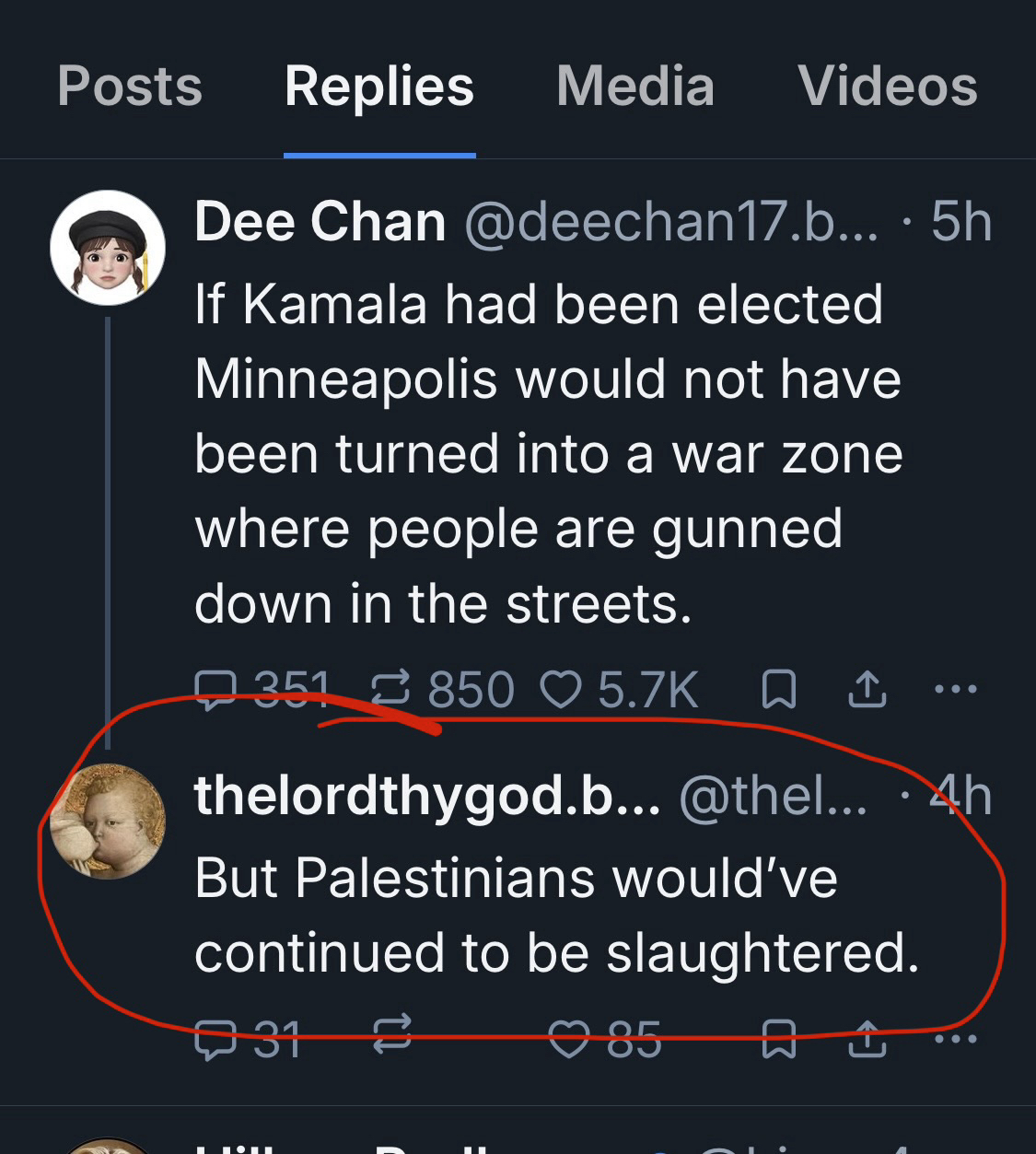Open Dee Chan's profile name link
1036x1154 pixels.
(x=320, y=222)
